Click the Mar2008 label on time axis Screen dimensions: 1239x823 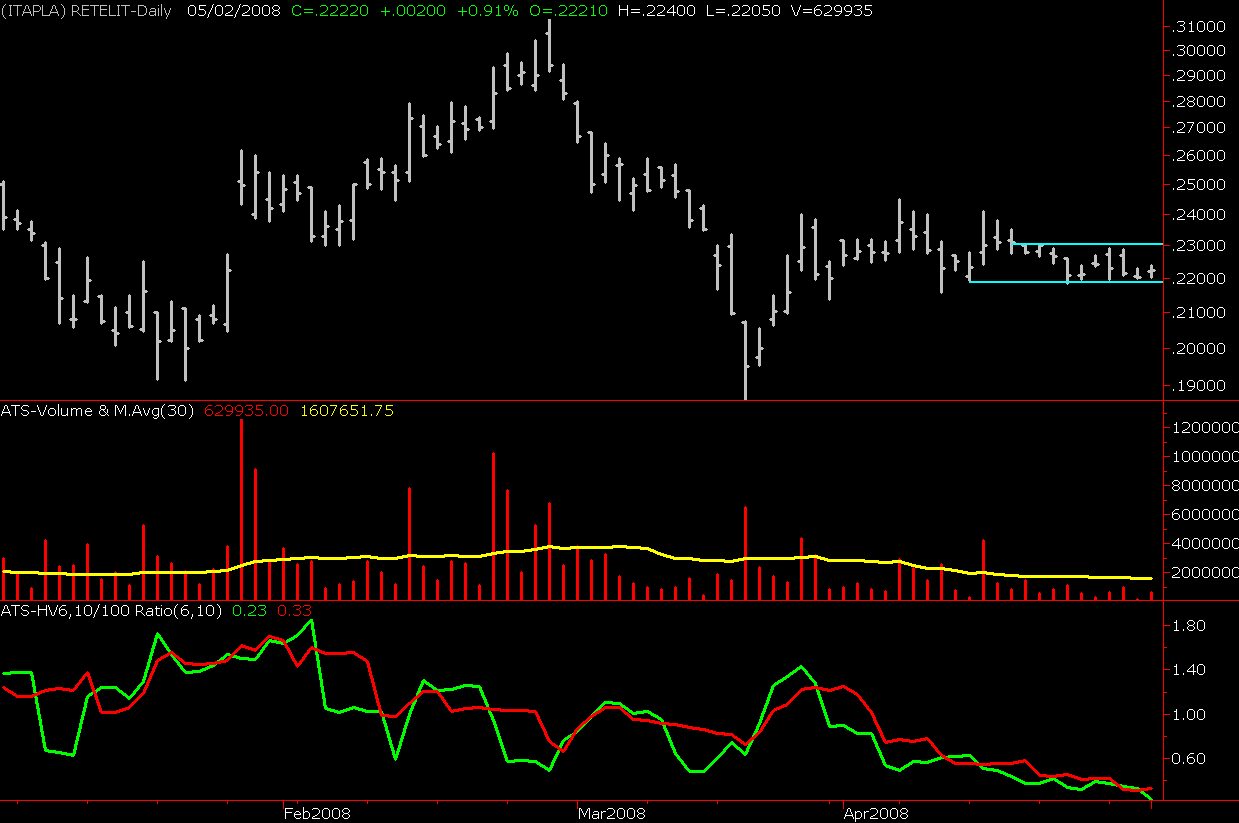point(610,813)
